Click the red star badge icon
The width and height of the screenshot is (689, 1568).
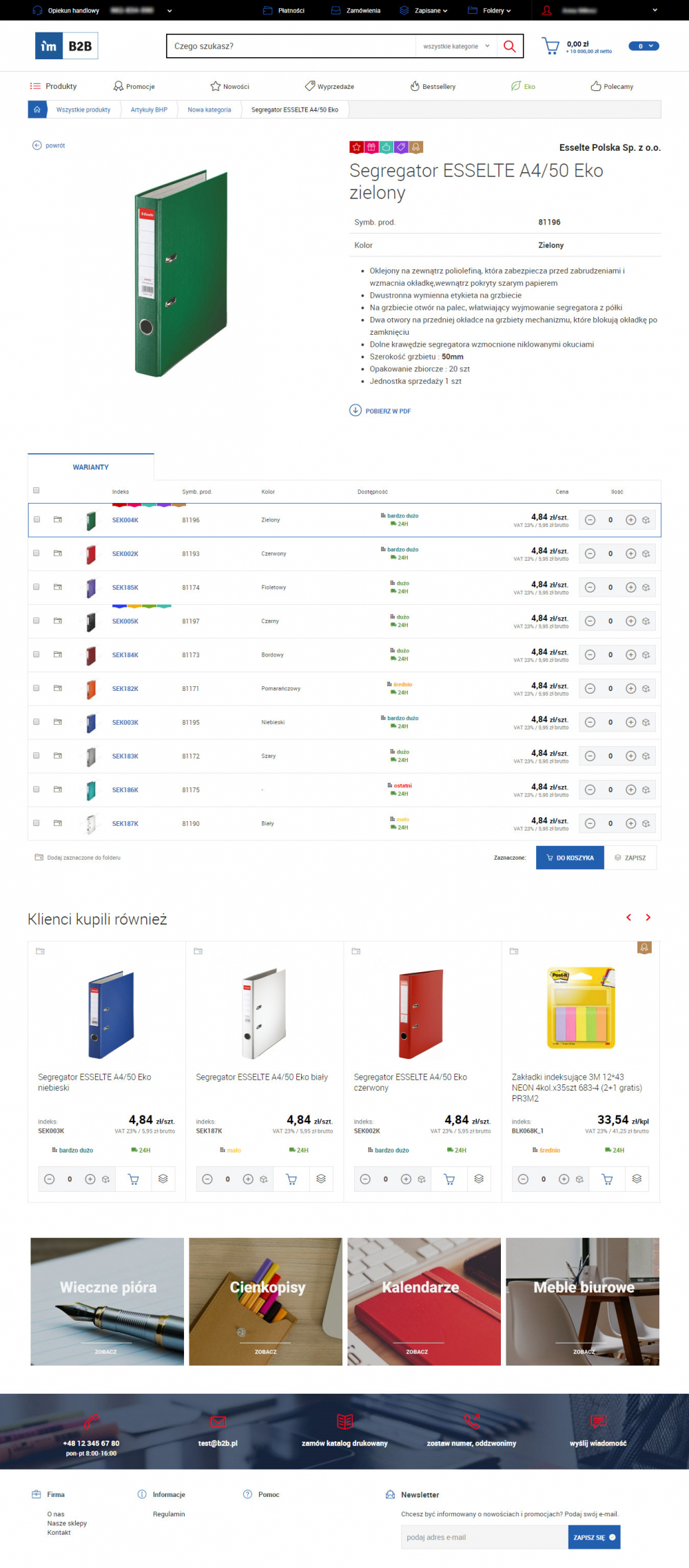(x=356, y=147)
